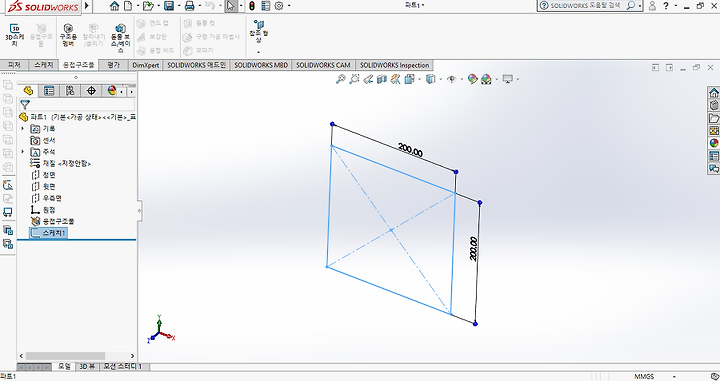Switch to the SOLIDWORKS Inspection tab
Screen dimensions: 720x381
click(394, 65)
